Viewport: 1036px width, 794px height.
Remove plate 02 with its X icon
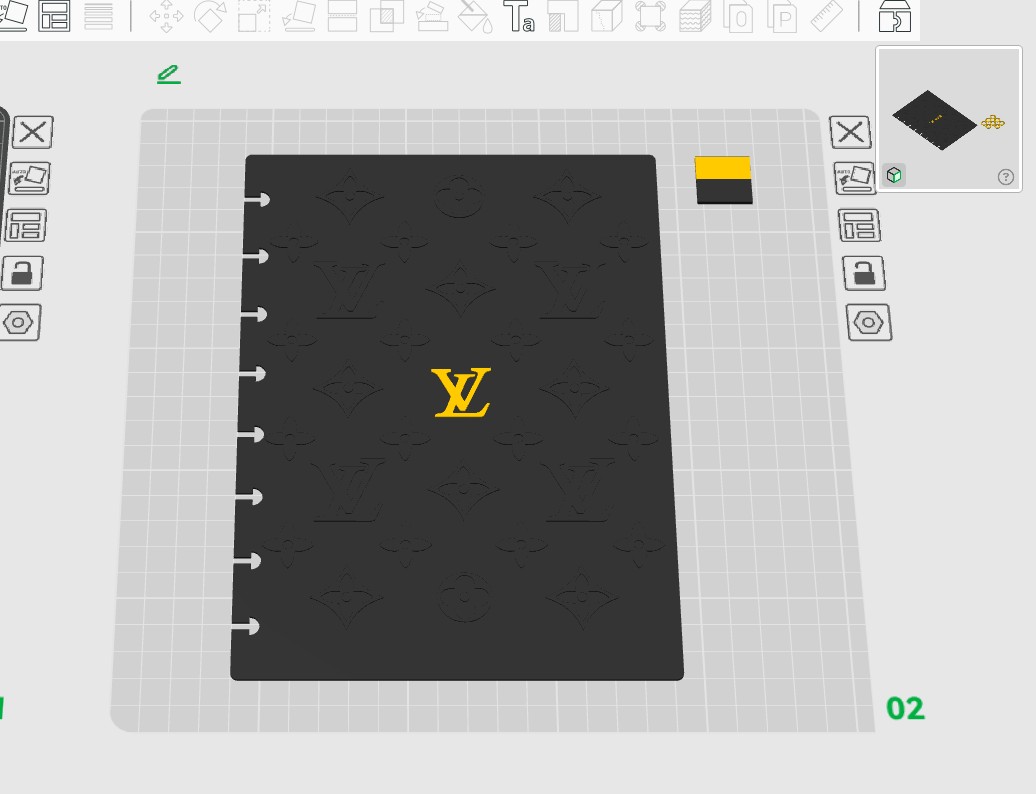[850, 133]
